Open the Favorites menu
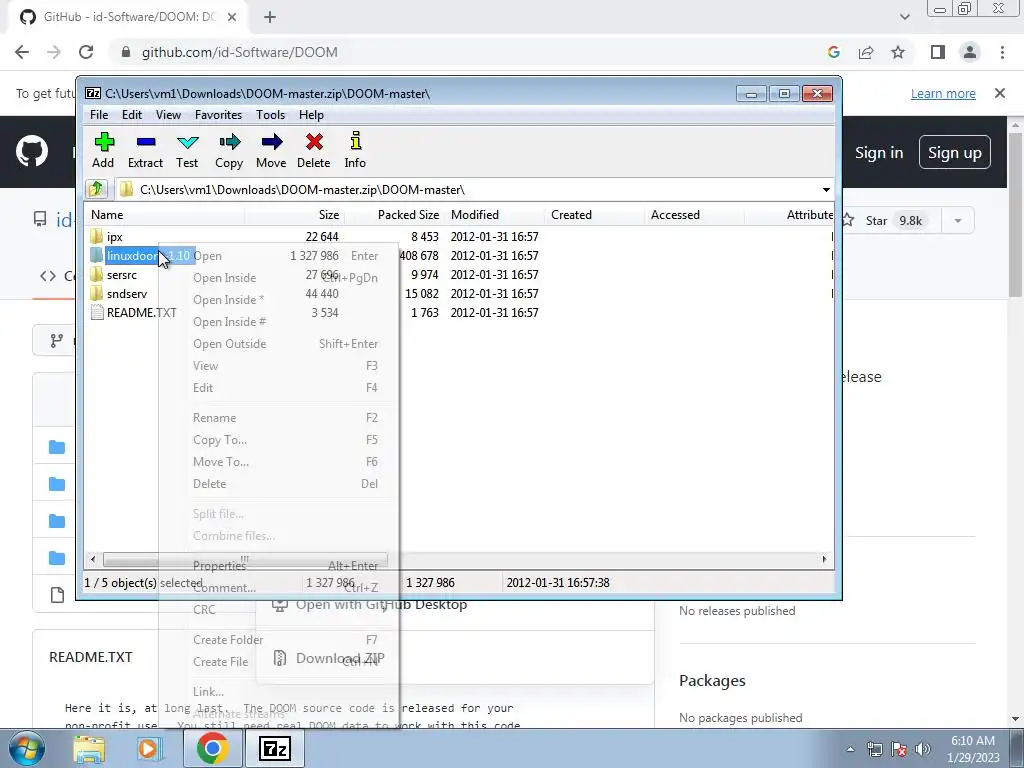Image resolution: width=1024 pixels, height=768 pixels. click(x=218, y=115)
